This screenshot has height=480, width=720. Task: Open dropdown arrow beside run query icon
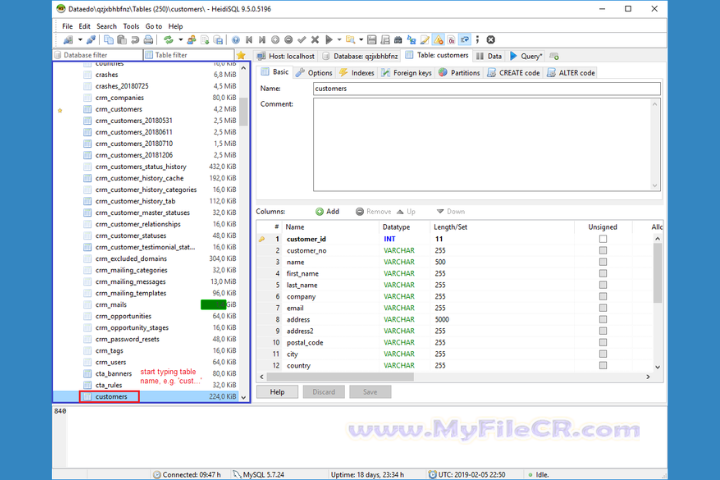tap(339, 40)
